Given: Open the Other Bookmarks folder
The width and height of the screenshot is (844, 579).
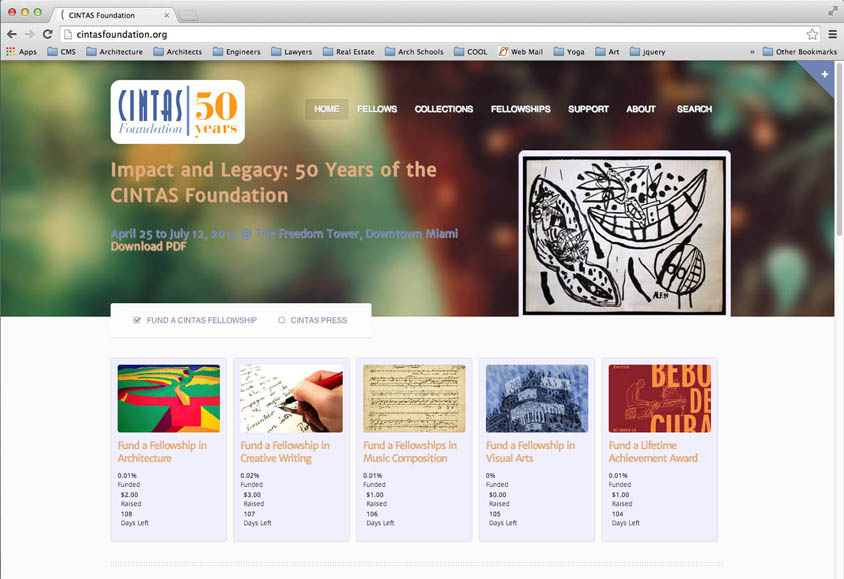Looking at the screenshot, I should click(800, 52).
